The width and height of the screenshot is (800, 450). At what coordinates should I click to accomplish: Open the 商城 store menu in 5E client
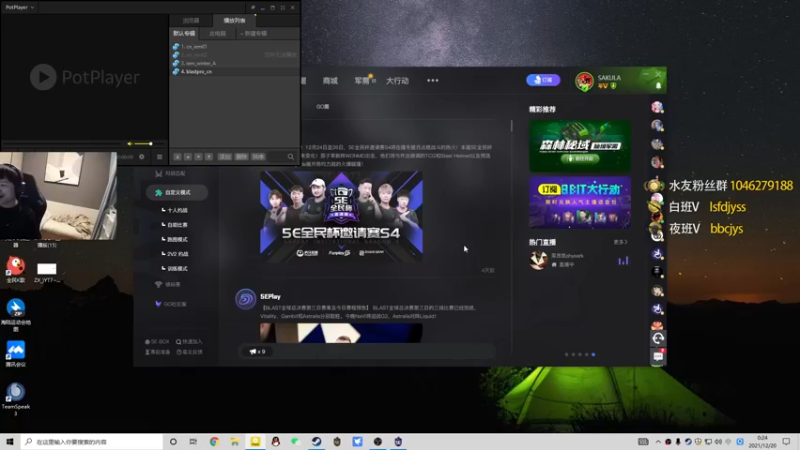point(330,81)
